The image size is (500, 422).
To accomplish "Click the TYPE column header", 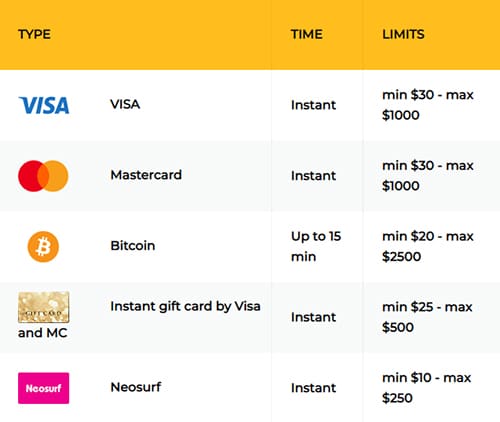I will (34, 34).
